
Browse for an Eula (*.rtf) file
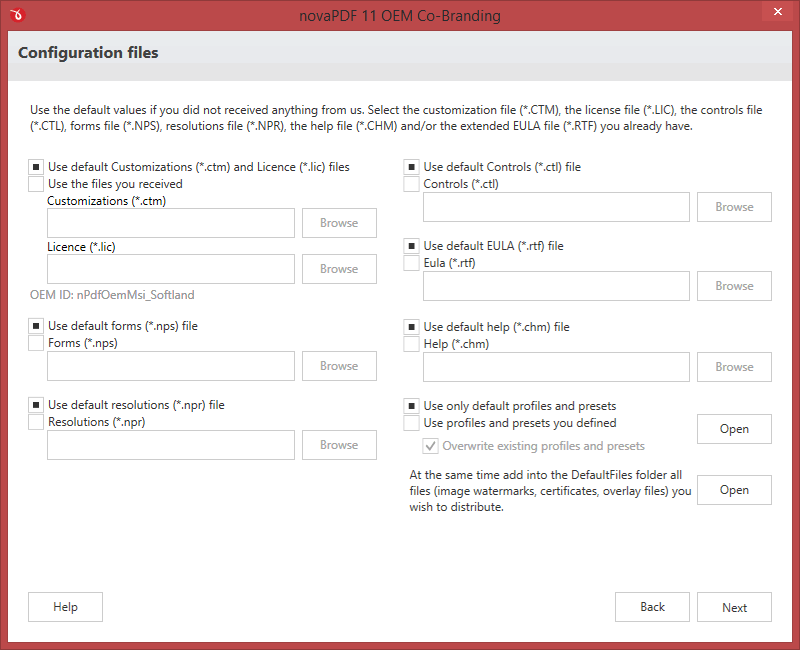click(734, 286)
